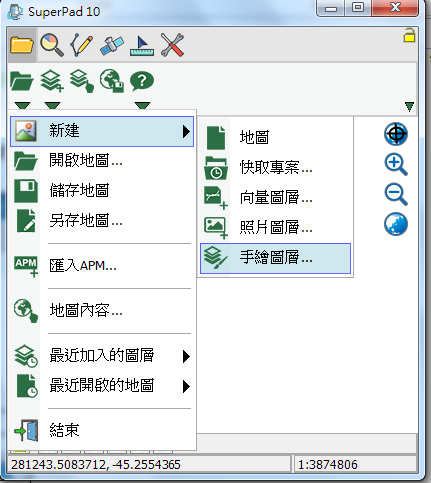Select the pencil edit tool icon
Screen dimensions: 431x483
(81, 45)
